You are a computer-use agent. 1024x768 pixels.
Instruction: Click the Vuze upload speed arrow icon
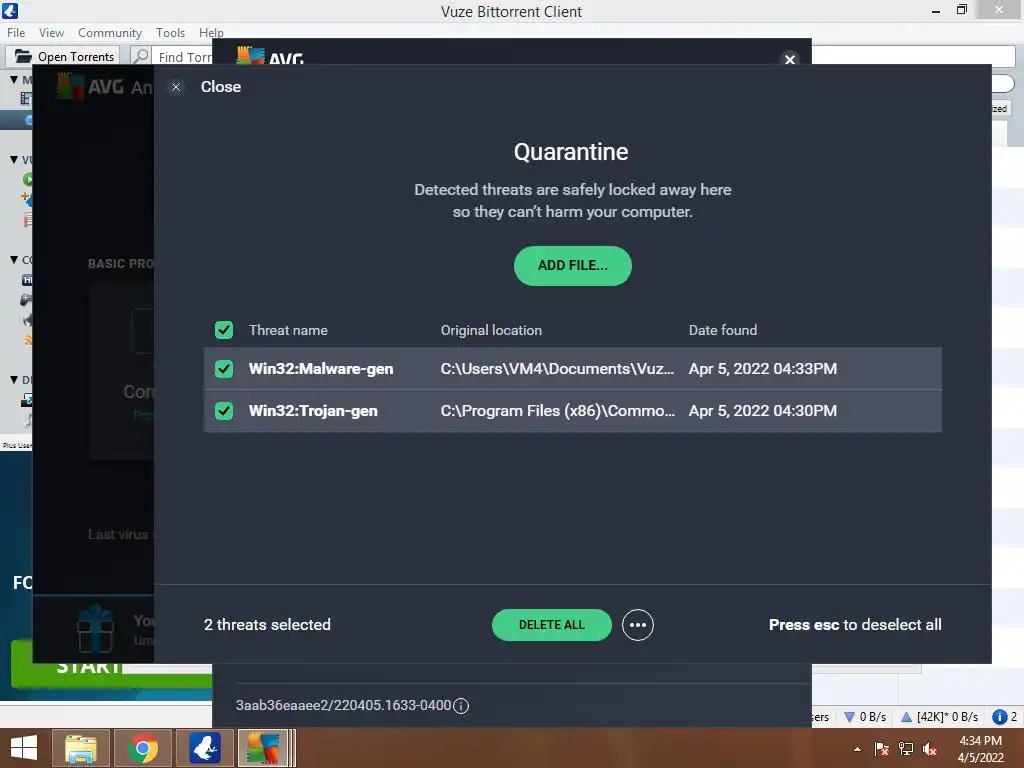(906, 717)
